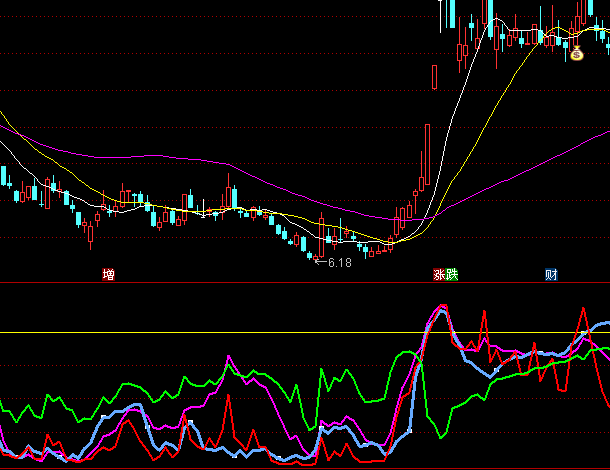Click the lowest candlestick beside the 6.18 arrow
The width and height of the screenshot is (610, 470).
310,258
